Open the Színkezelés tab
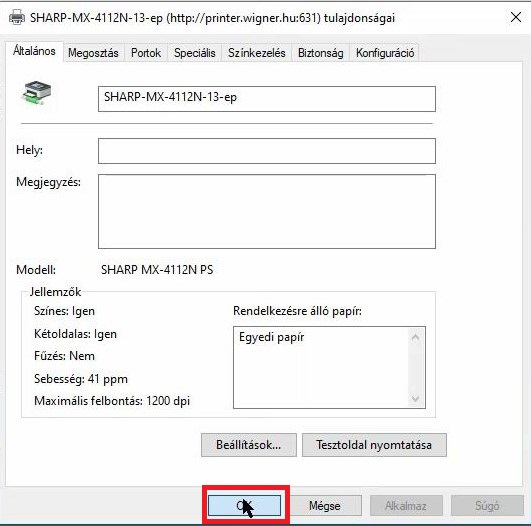The height and width of the screenshot is (526, 531). coord(256,53)
